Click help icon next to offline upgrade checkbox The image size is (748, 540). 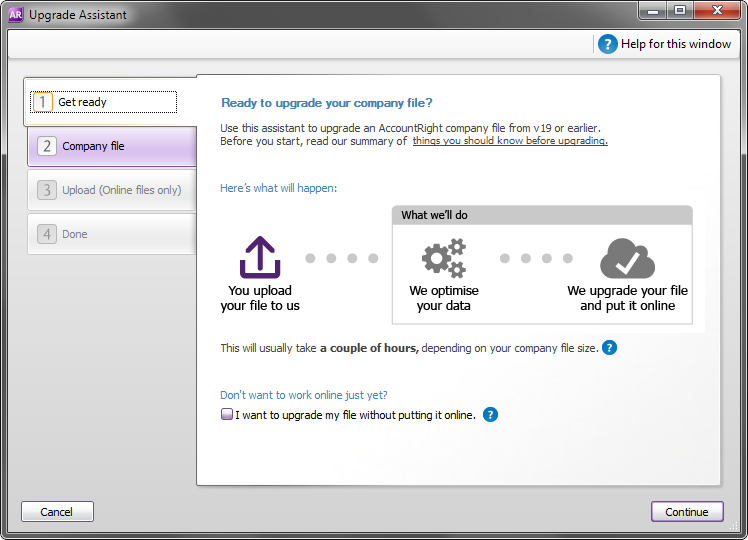[x=490, y=415]
